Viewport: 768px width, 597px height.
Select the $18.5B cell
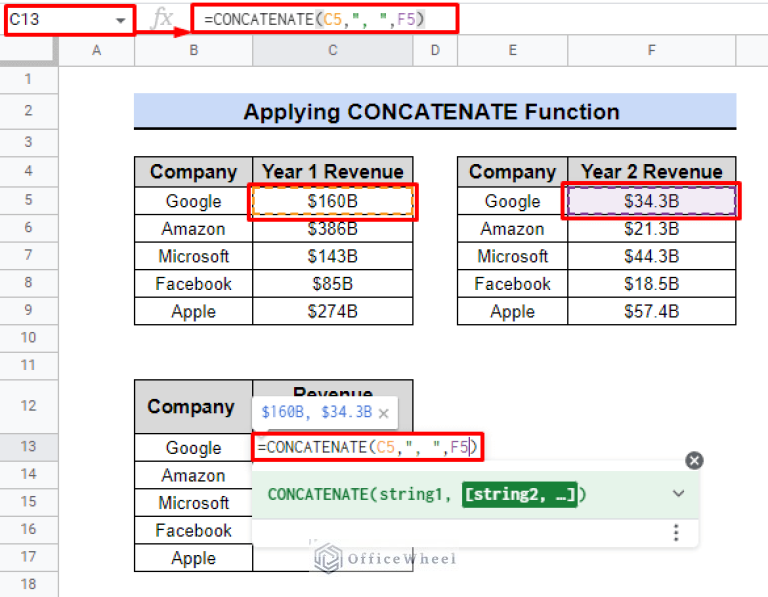click(x=651, y=284)
